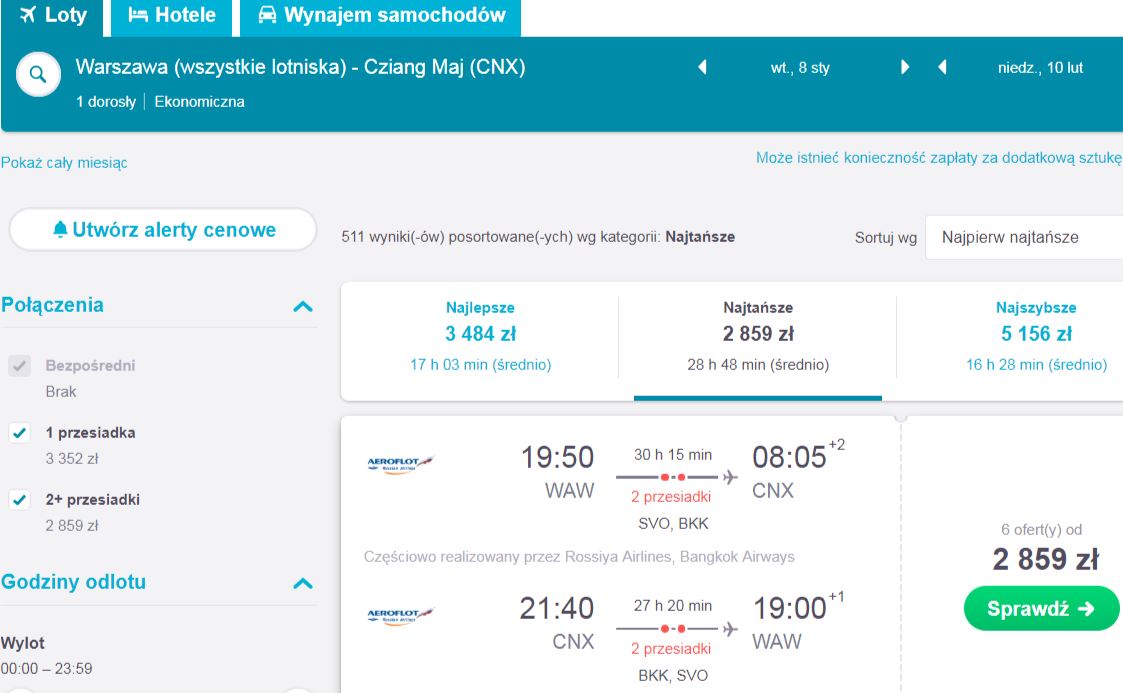Click the bell icon in price alerts
Screen dimensions: 1123x693
(60, 229)
